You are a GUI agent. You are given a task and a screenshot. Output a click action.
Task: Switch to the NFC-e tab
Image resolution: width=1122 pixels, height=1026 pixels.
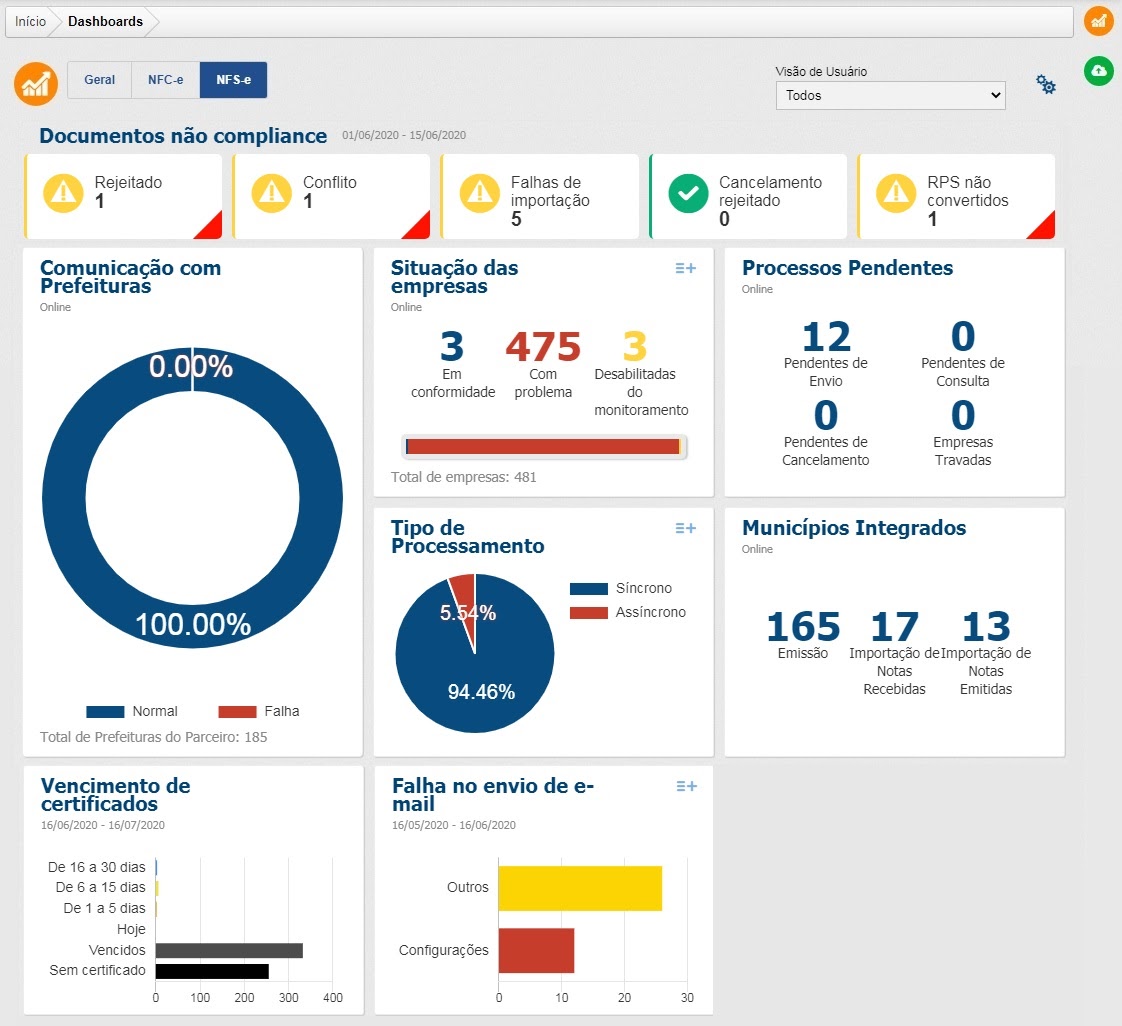[165, 80]
